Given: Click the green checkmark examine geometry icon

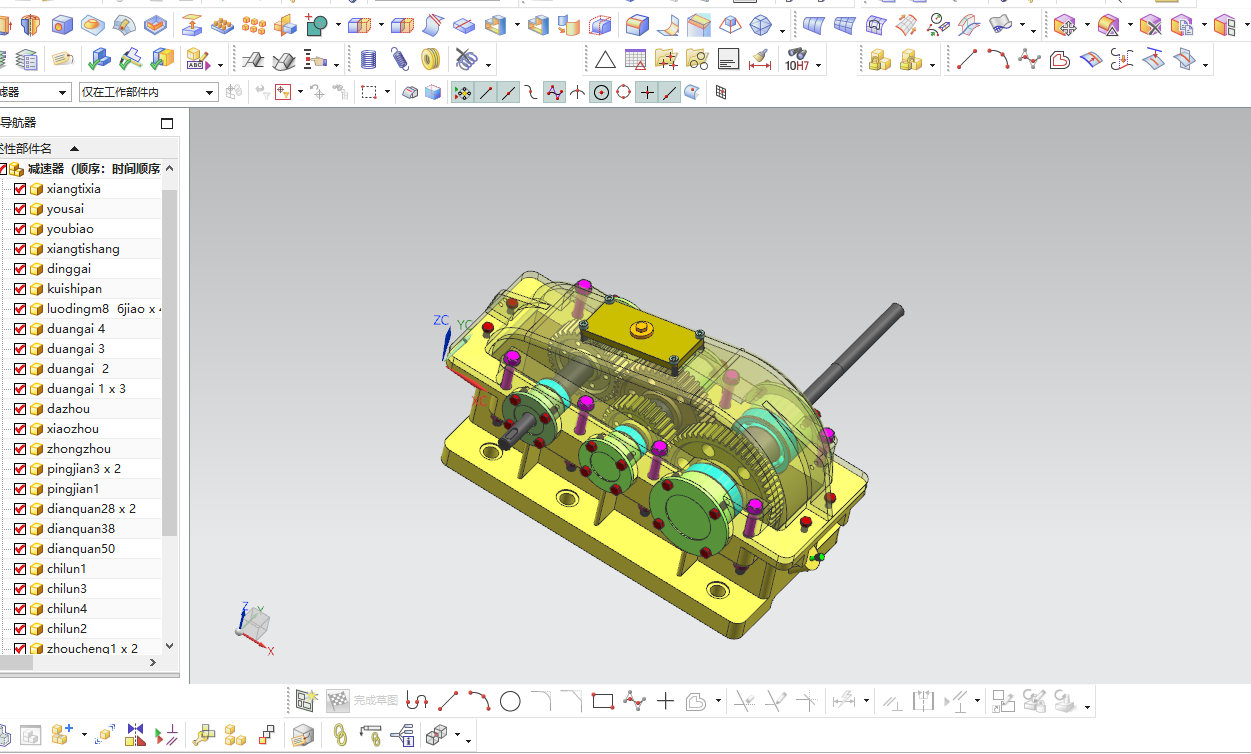Looking at the screenshot, I should (x=99, y=60).
